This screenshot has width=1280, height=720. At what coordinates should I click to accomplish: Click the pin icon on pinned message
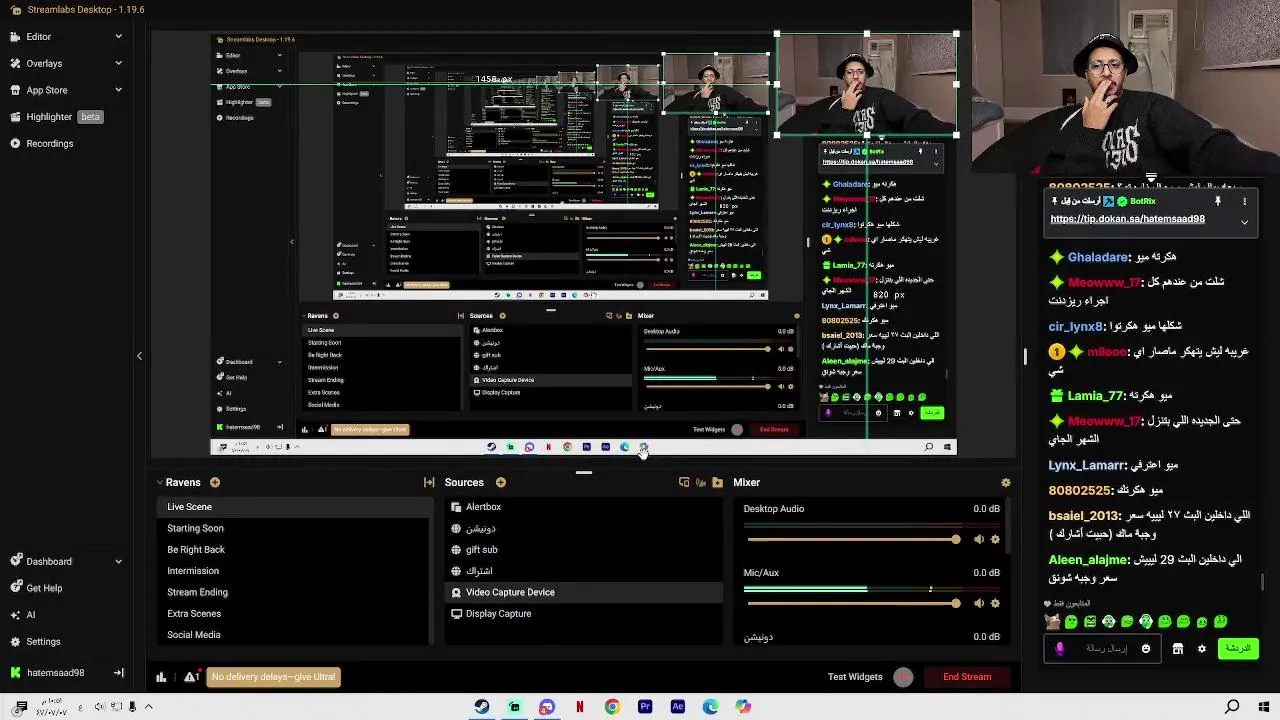click(1218, 201)
